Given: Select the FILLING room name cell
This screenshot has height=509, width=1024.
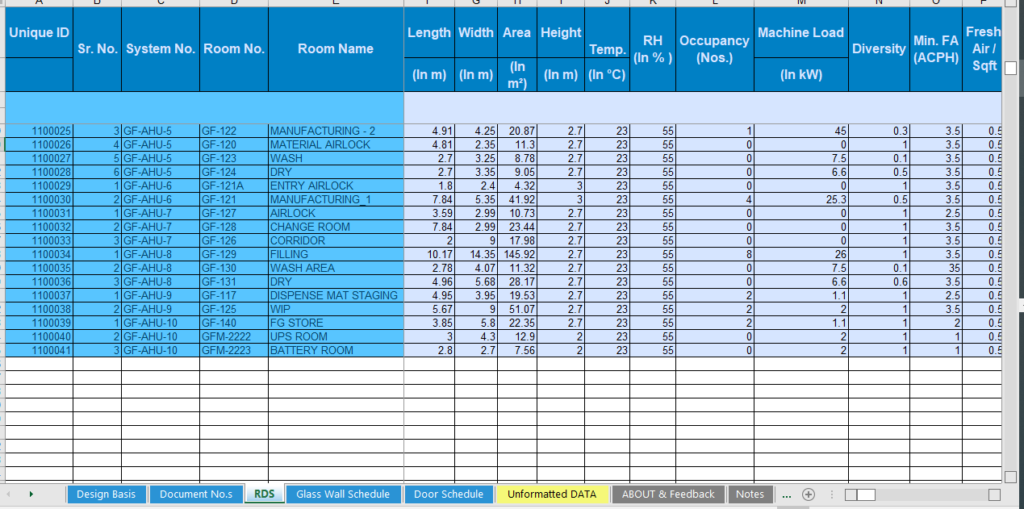Looking at the screenshot, I should click(x=335, y=255).
